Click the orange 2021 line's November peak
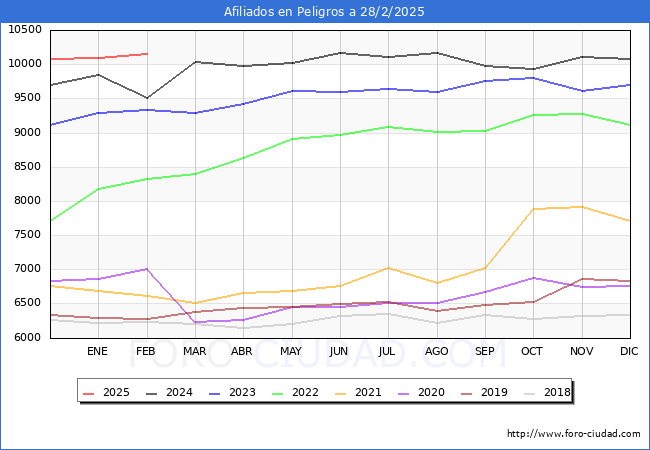 pyautogui.click(x=582, y=207)
